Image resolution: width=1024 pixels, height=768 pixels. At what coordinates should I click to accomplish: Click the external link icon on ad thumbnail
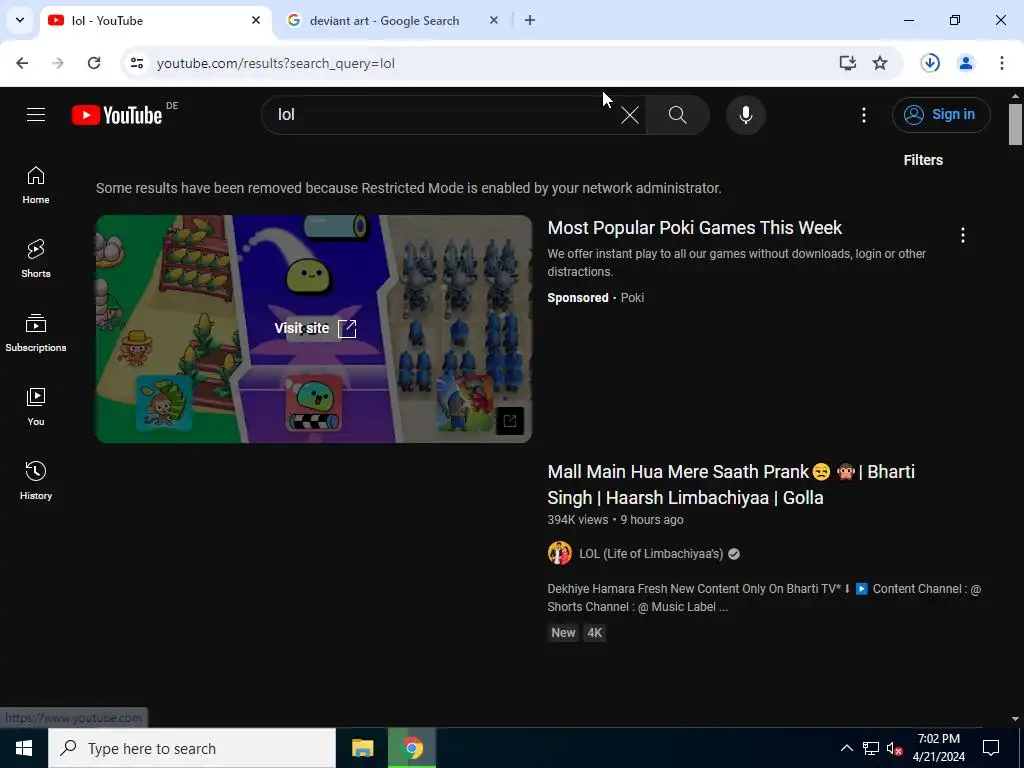point(509,421)
